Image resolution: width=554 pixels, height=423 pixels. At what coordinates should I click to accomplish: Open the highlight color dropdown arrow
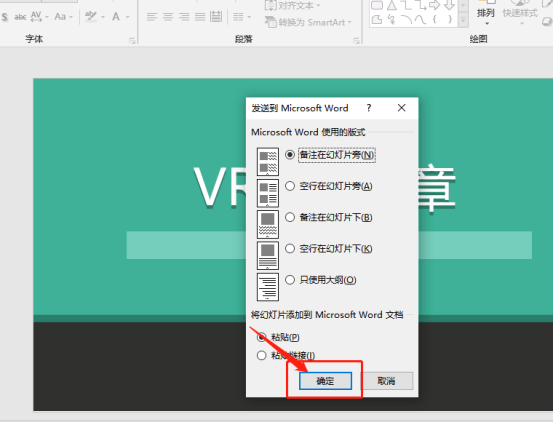pyautogui.click(x=103, y=17)
